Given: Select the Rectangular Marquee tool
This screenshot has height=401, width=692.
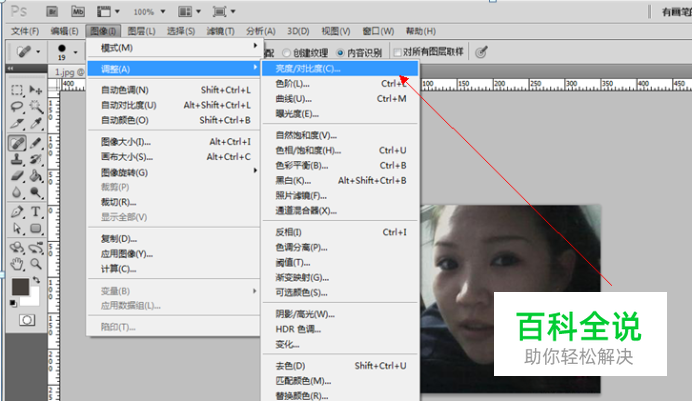Looking at the screenshot, I should click(x=17, y=90).
